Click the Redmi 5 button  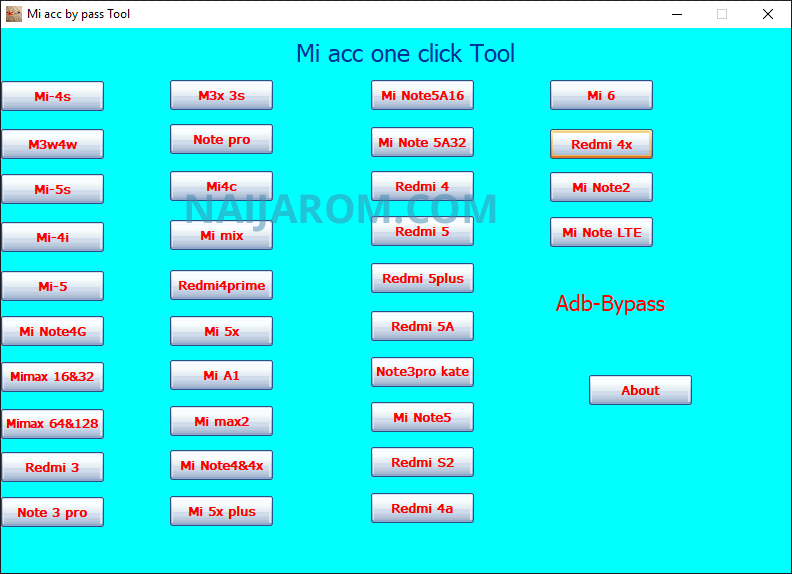(x=422, y=231)
